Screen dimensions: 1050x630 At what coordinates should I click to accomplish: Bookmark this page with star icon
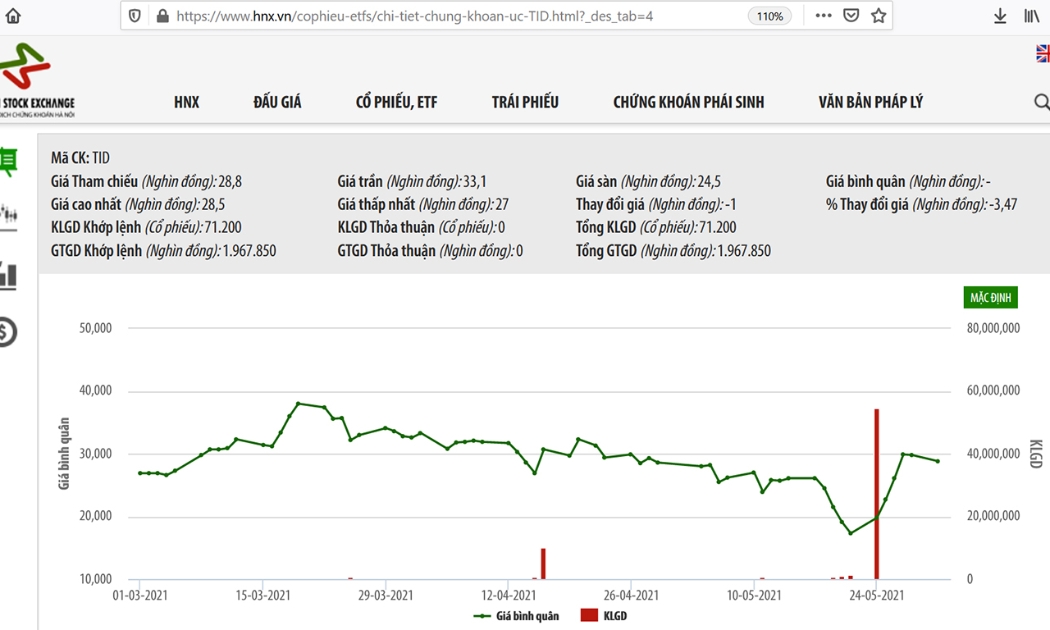click(879, 15)
